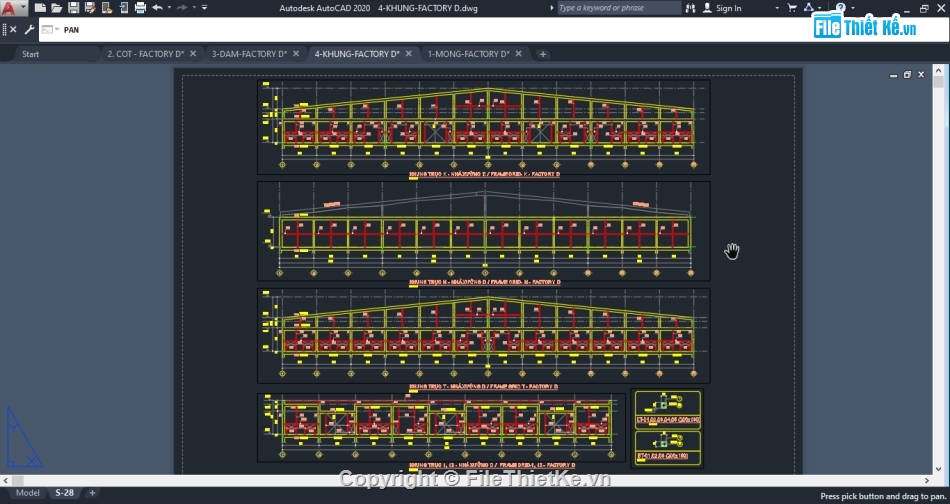Click the LT-01 detail box
Viewport: 950px width, 504px height.
[x=668, y=409]
